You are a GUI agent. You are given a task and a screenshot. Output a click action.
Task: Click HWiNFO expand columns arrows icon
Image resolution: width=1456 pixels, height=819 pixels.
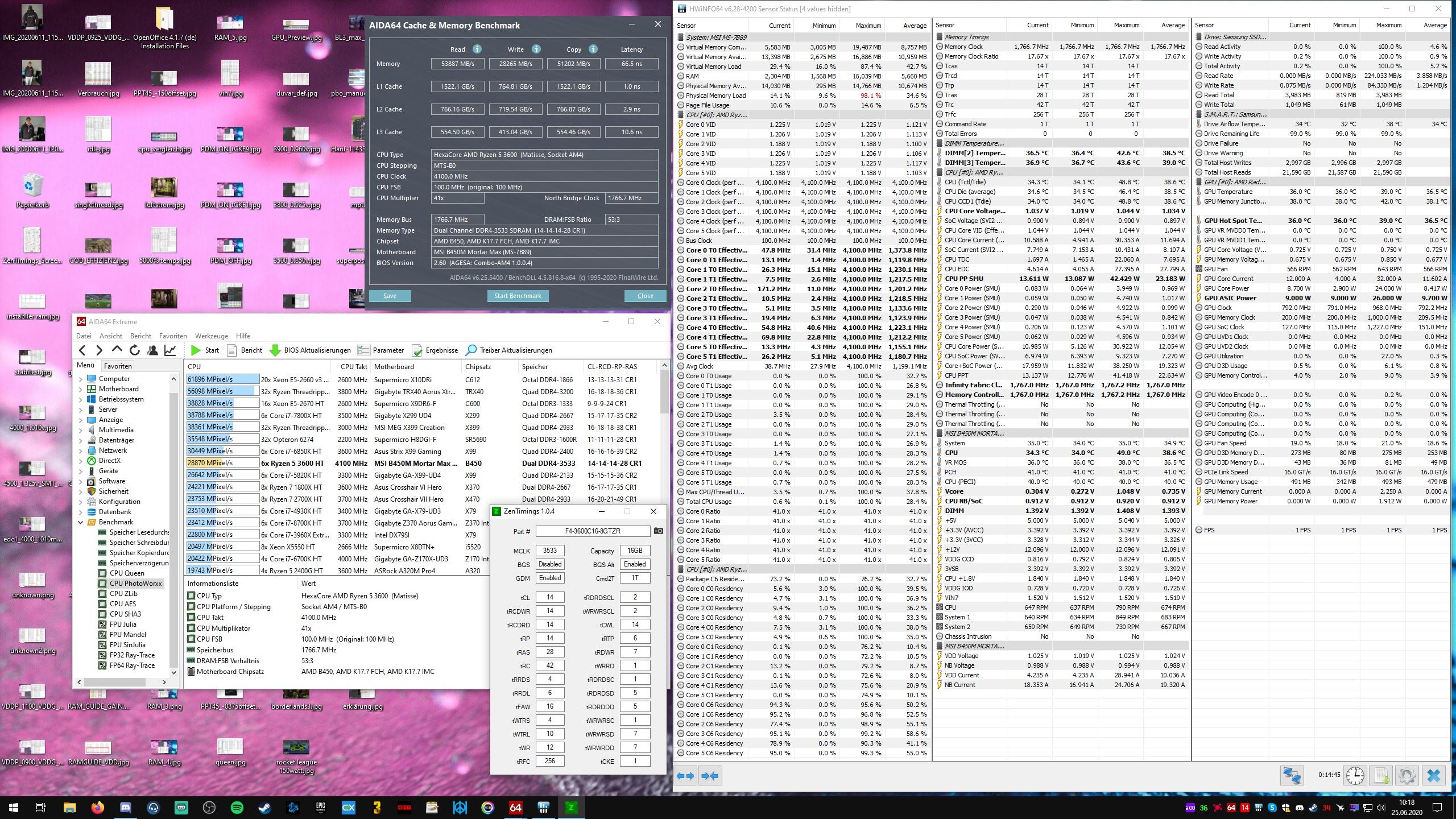click(x=685, y=775)
